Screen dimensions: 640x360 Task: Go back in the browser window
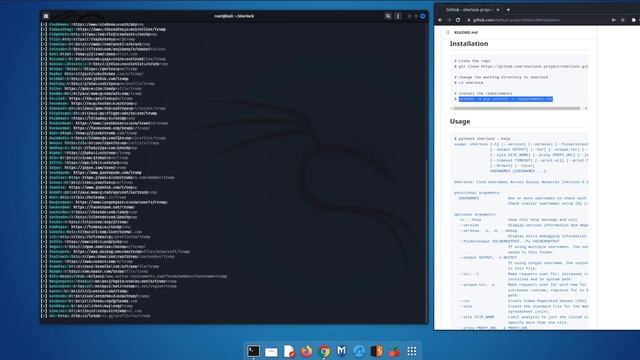pos(440,20)
